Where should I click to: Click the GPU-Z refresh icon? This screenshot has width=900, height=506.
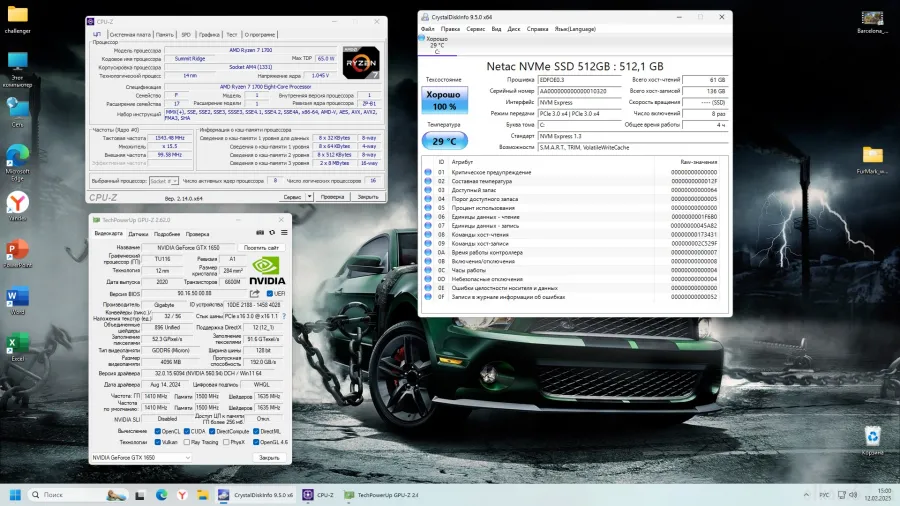[x=272, y=232]
